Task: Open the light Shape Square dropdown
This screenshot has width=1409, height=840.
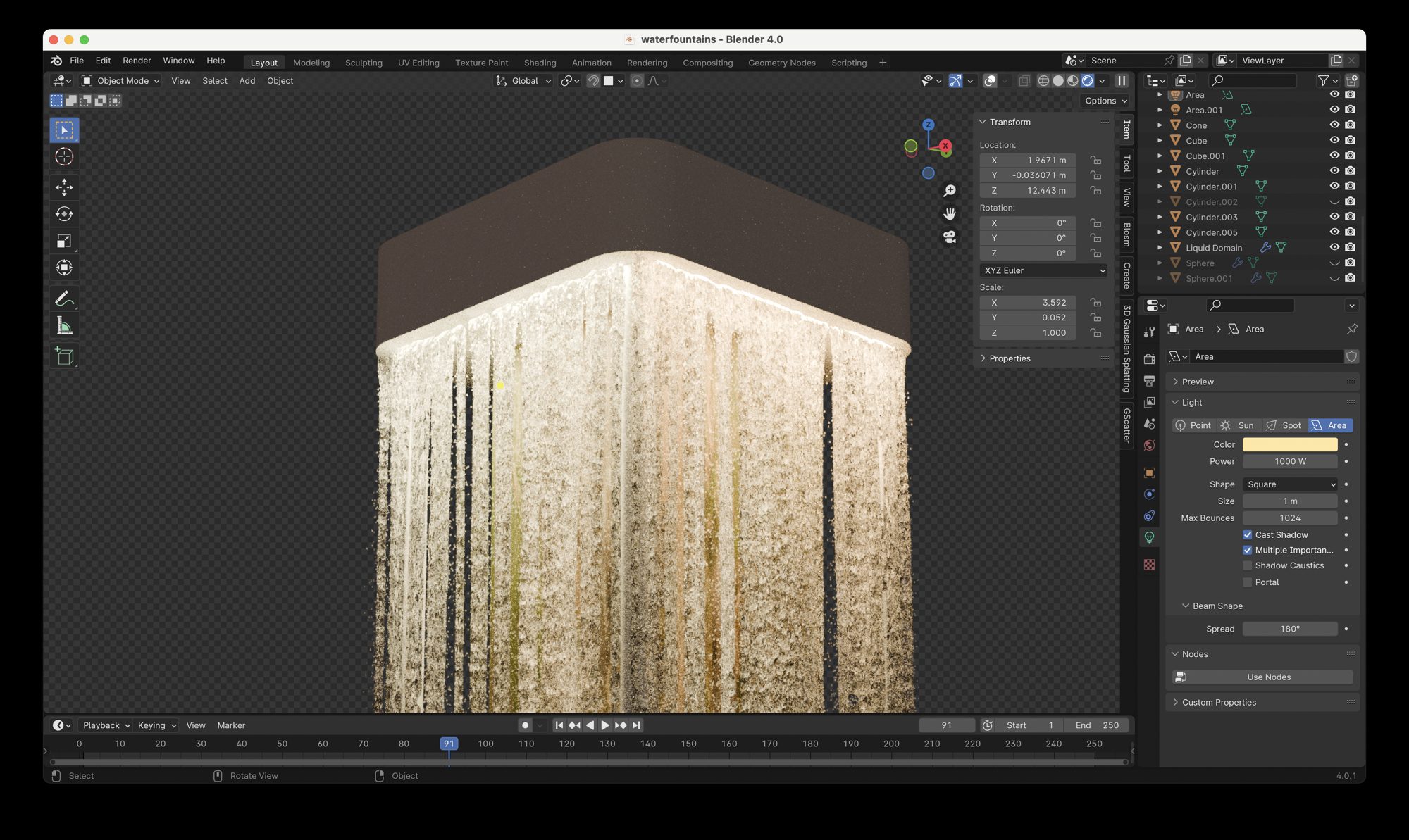Action: (x=1290, y=484)
